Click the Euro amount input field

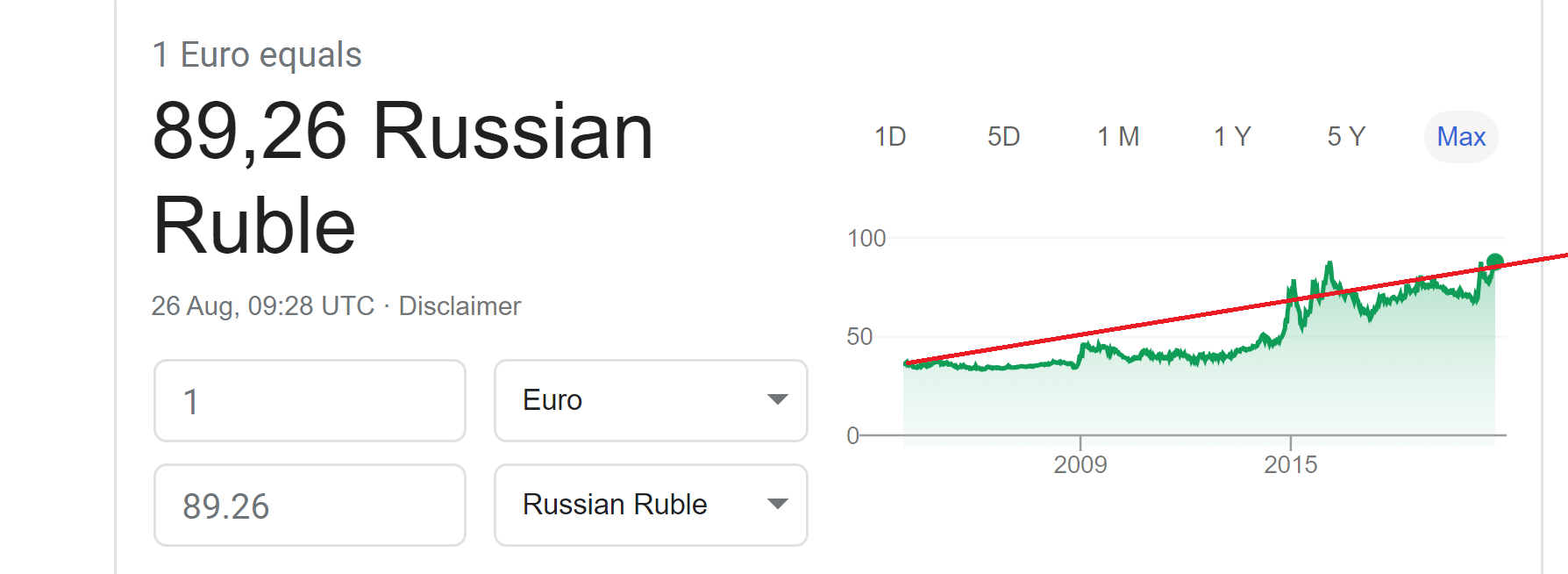(310, 401)
